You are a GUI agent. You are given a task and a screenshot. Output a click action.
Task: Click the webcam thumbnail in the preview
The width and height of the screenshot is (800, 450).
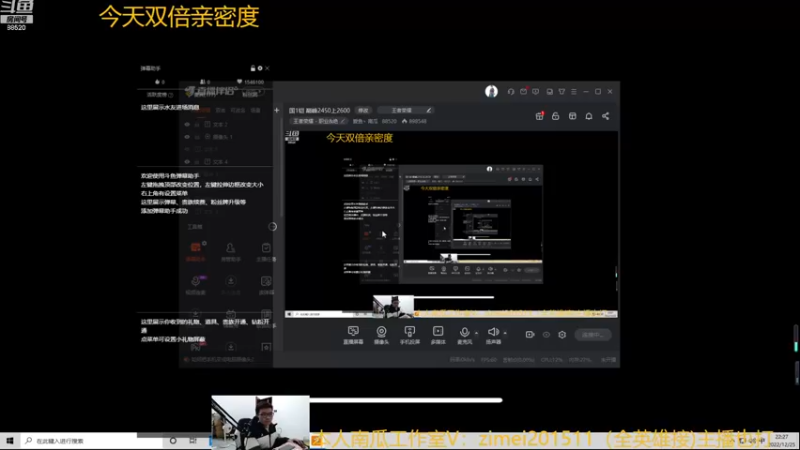(393, 307)
